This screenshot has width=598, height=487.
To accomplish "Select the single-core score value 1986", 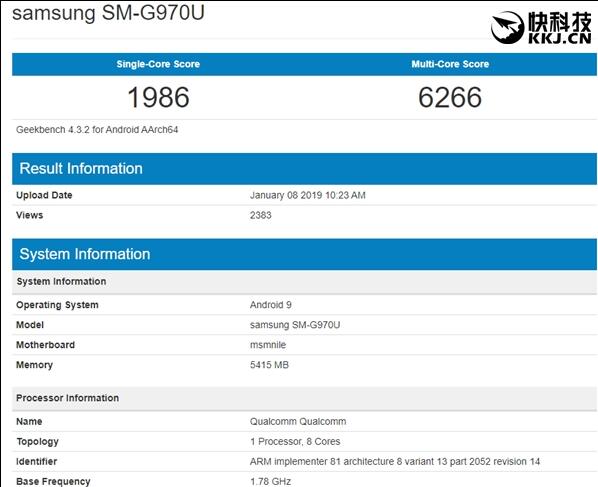I will pos(158,97).
